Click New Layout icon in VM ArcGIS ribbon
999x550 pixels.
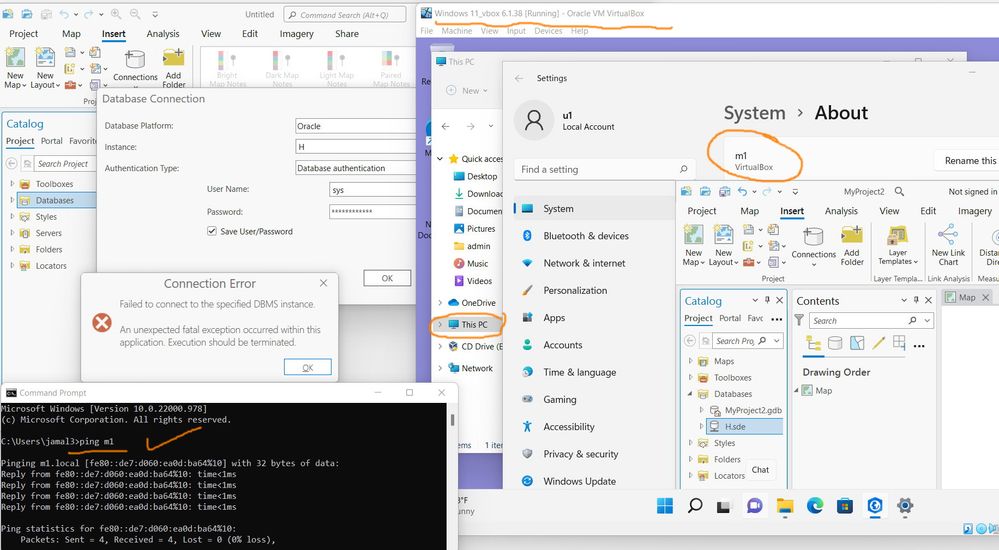pyautogui.click(x=723, y=235)
